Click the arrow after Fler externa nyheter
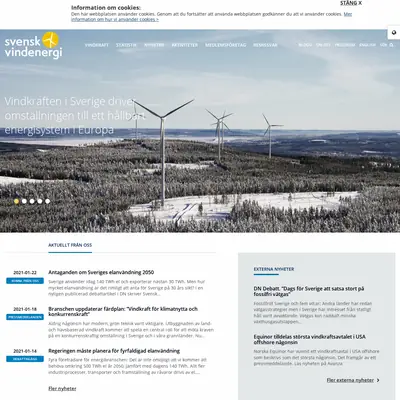The width and height of the screenshot is (400, 400). tap(378, 380)
